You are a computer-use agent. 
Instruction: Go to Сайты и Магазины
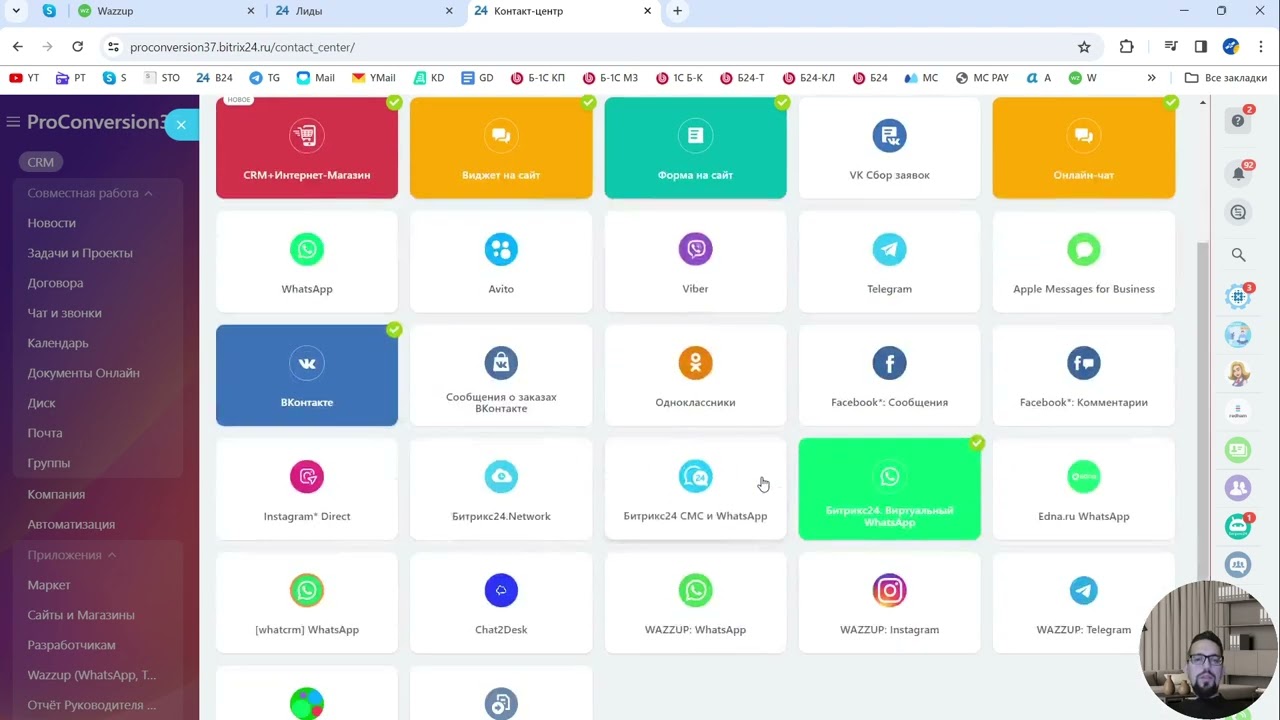[81, 615]
